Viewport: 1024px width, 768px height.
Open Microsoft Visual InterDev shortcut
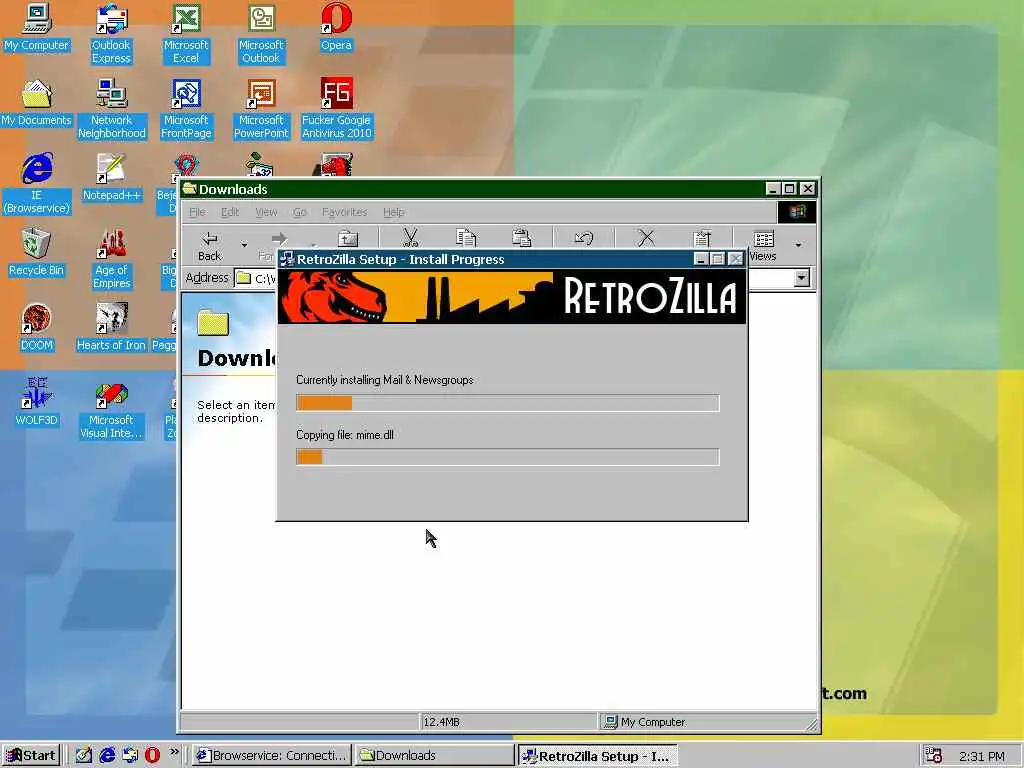coord(111,409)
